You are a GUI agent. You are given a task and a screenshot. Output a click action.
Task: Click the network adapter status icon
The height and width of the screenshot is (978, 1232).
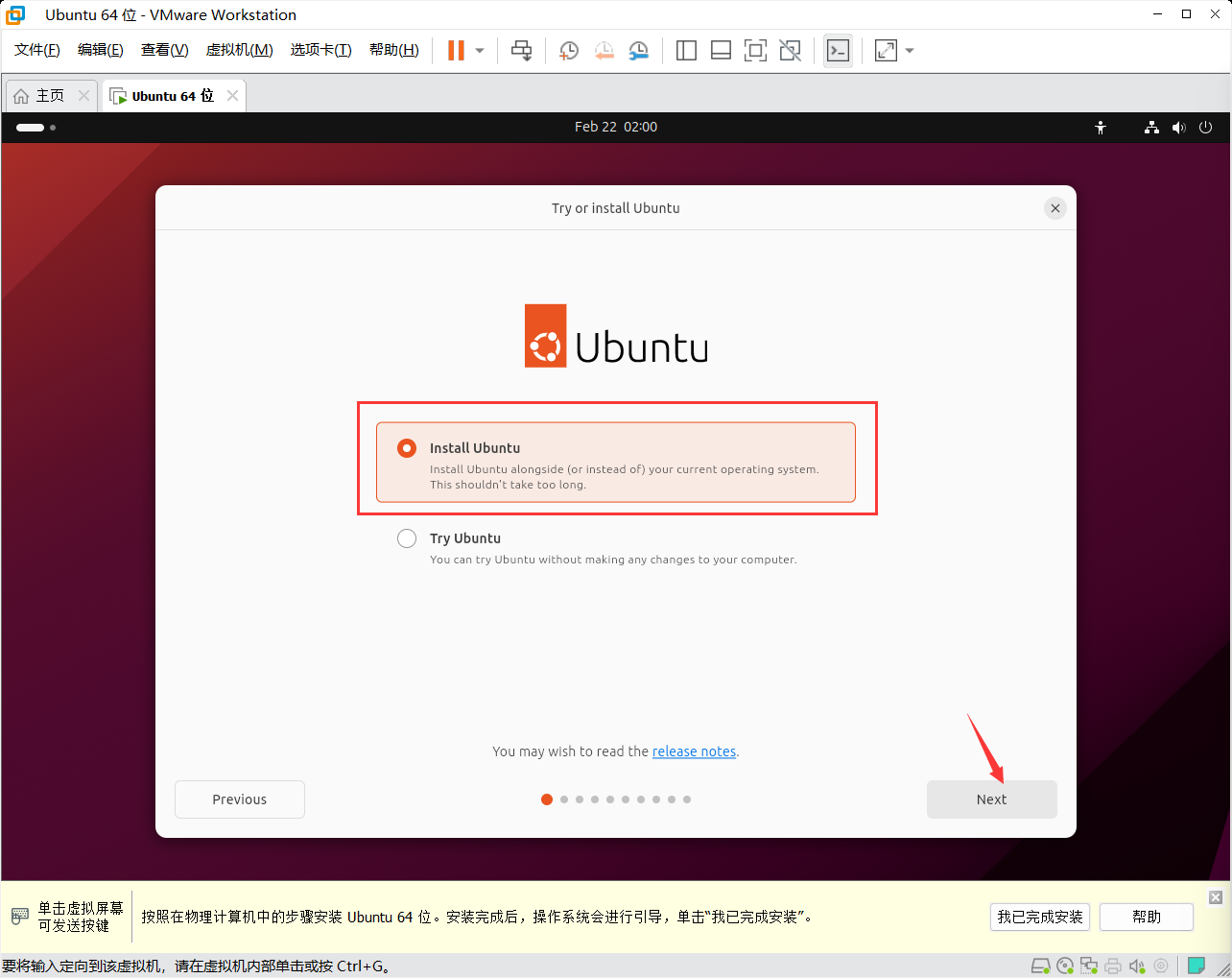click(x=1089, y=966)
